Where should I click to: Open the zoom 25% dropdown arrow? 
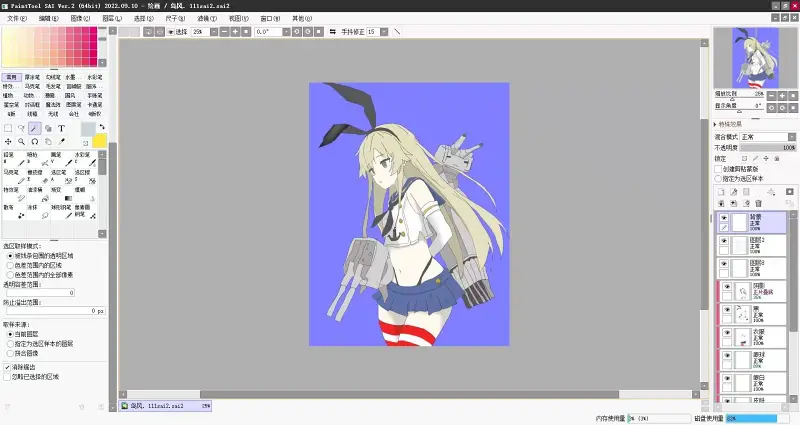214,32
